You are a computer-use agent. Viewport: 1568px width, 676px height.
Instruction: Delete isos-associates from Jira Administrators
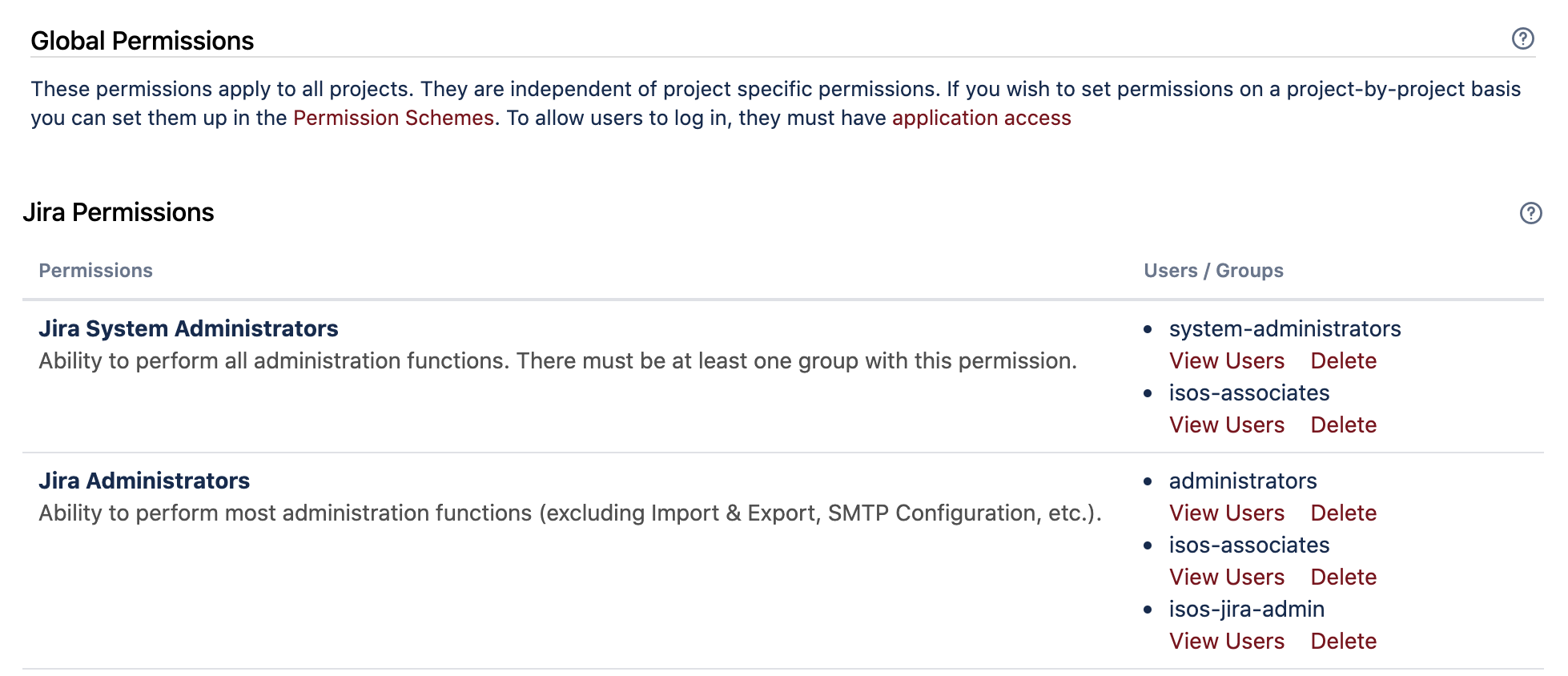tap(1343, 577)
